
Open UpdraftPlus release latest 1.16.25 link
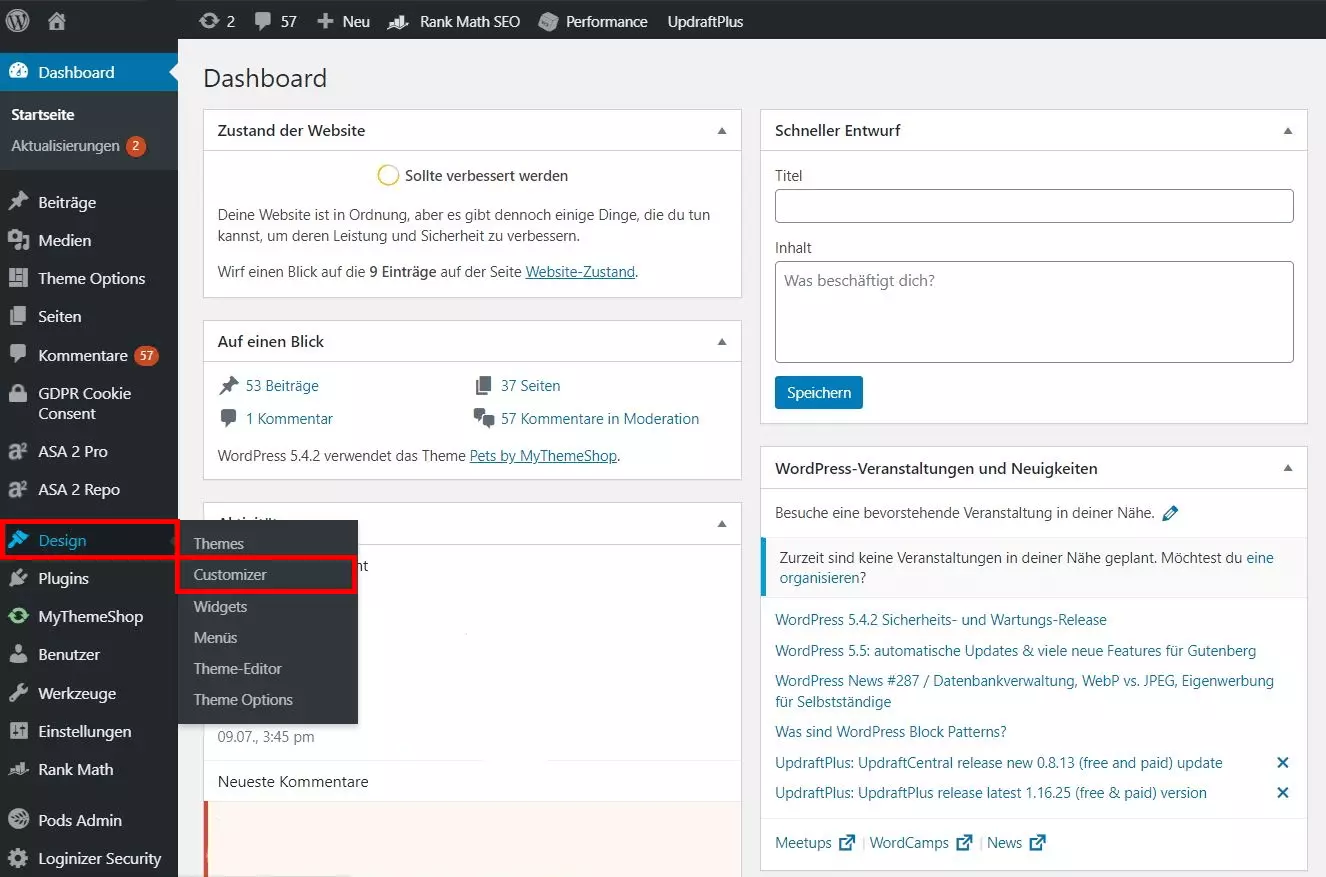991,793
